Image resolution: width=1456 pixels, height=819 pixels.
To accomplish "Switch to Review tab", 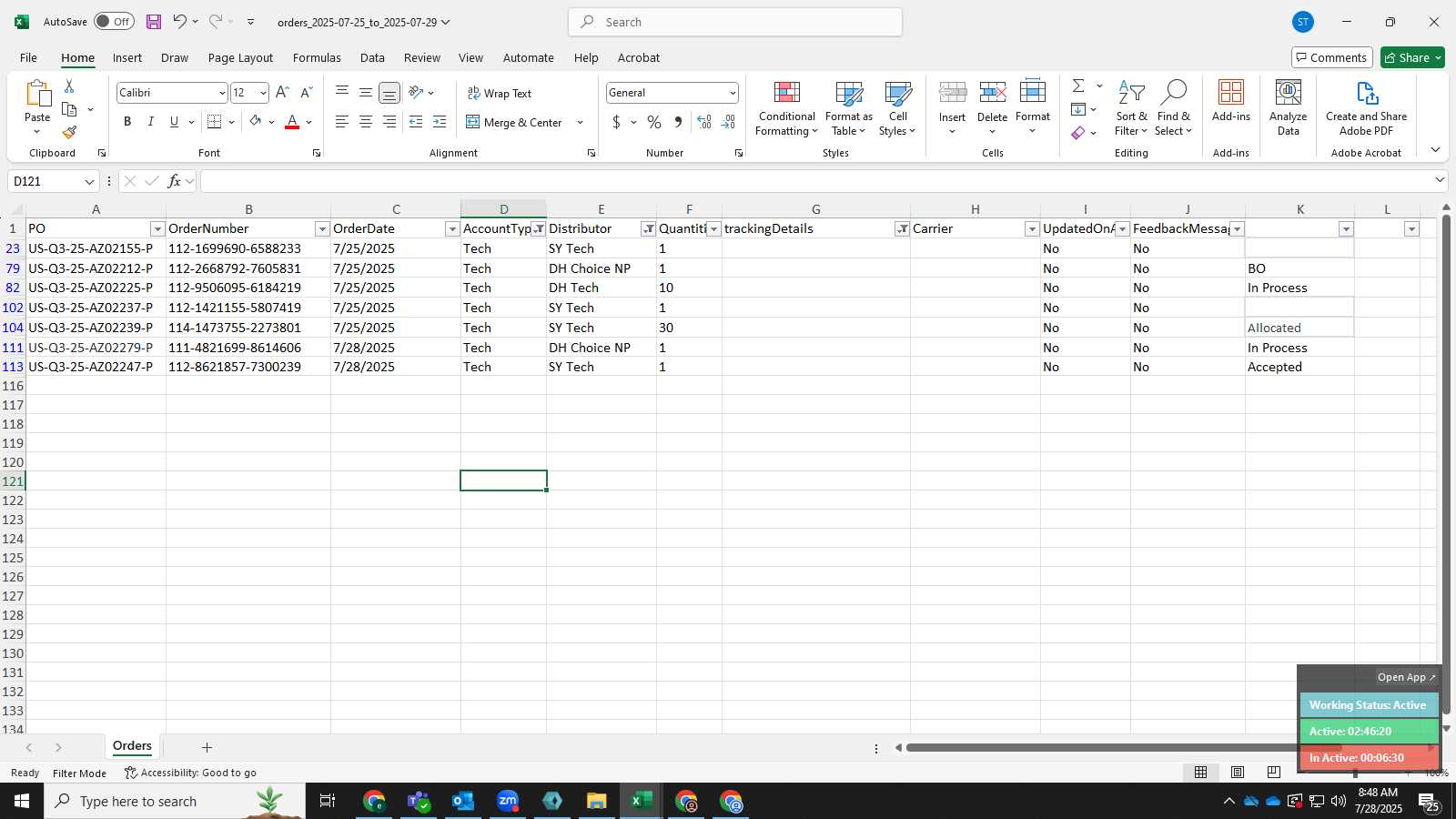I will click(422, 57).
